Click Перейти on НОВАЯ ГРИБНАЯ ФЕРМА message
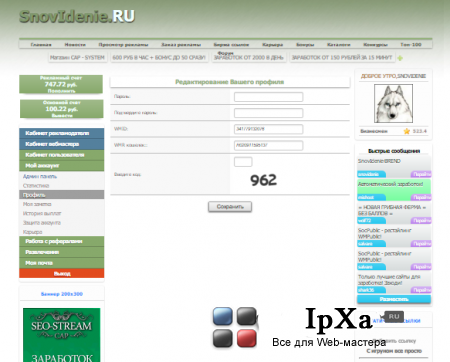The height and width of the screenshot is (362, 450). pos(421,221)
